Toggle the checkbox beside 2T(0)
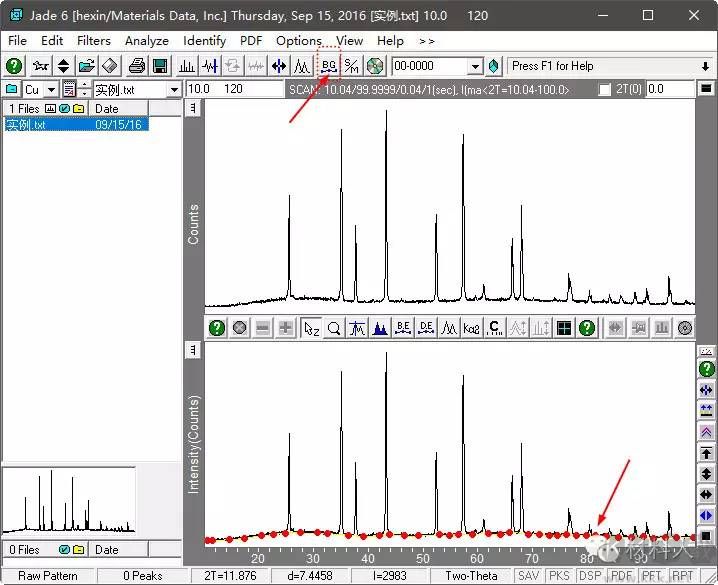 604,90
